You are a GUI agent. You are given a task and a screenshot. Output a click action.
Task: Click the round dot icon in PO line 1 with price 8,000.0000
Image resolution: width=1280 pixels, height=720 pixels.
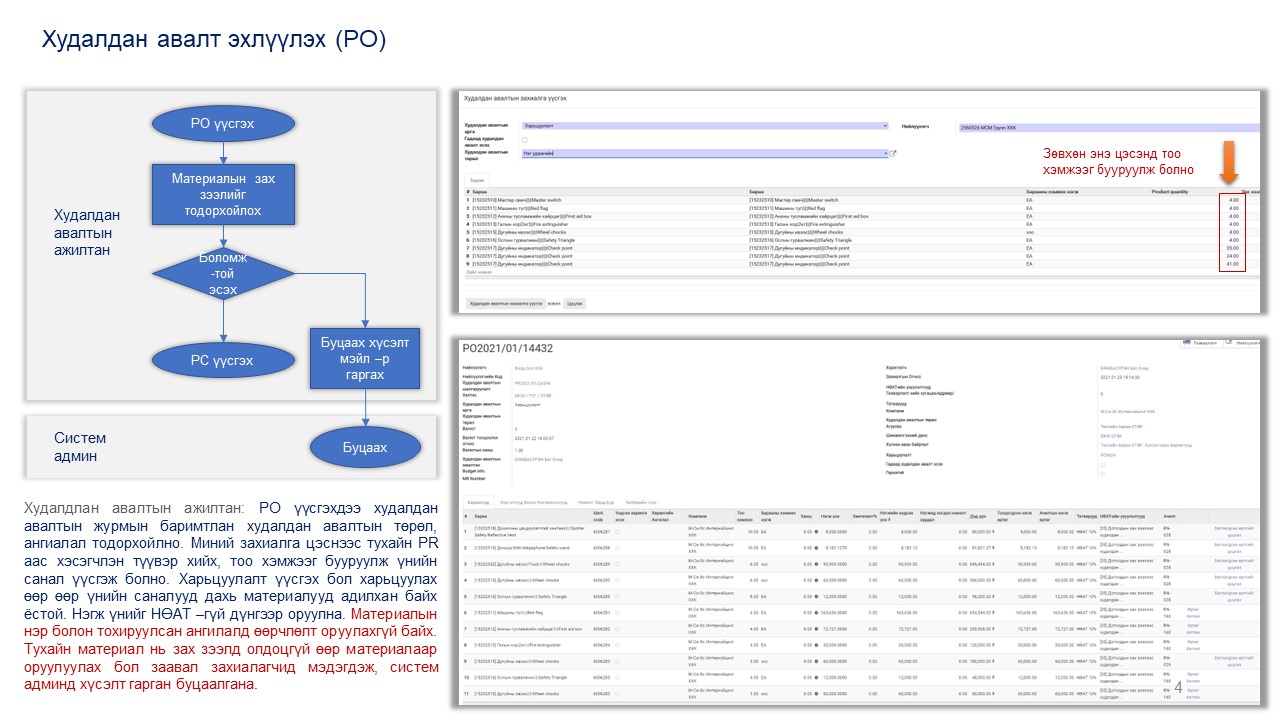(x=816, y=530)
